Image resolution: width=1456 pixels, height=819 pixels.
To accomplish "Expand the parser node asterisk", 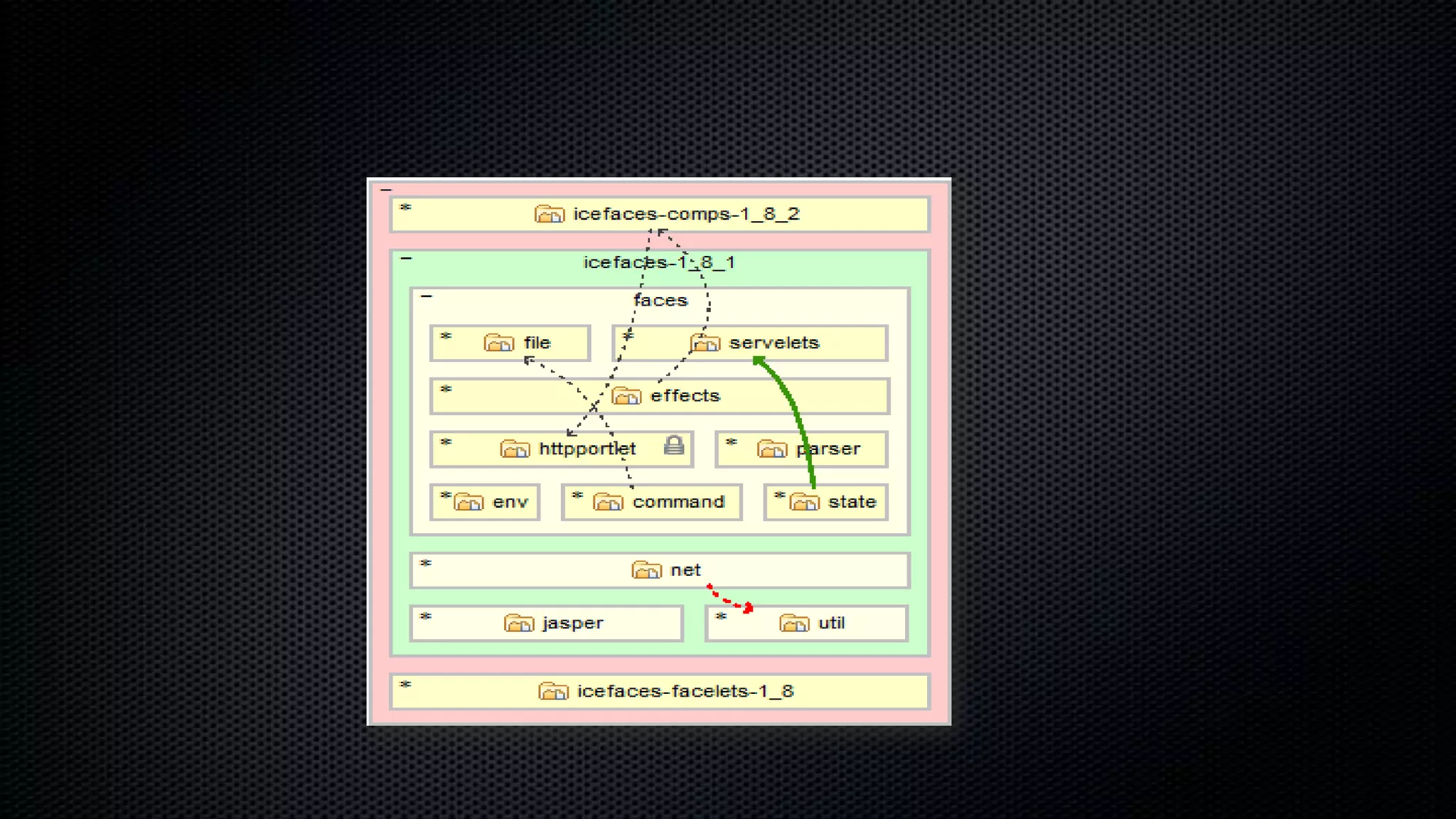I will pyautogui.click(x=731, y=443).
